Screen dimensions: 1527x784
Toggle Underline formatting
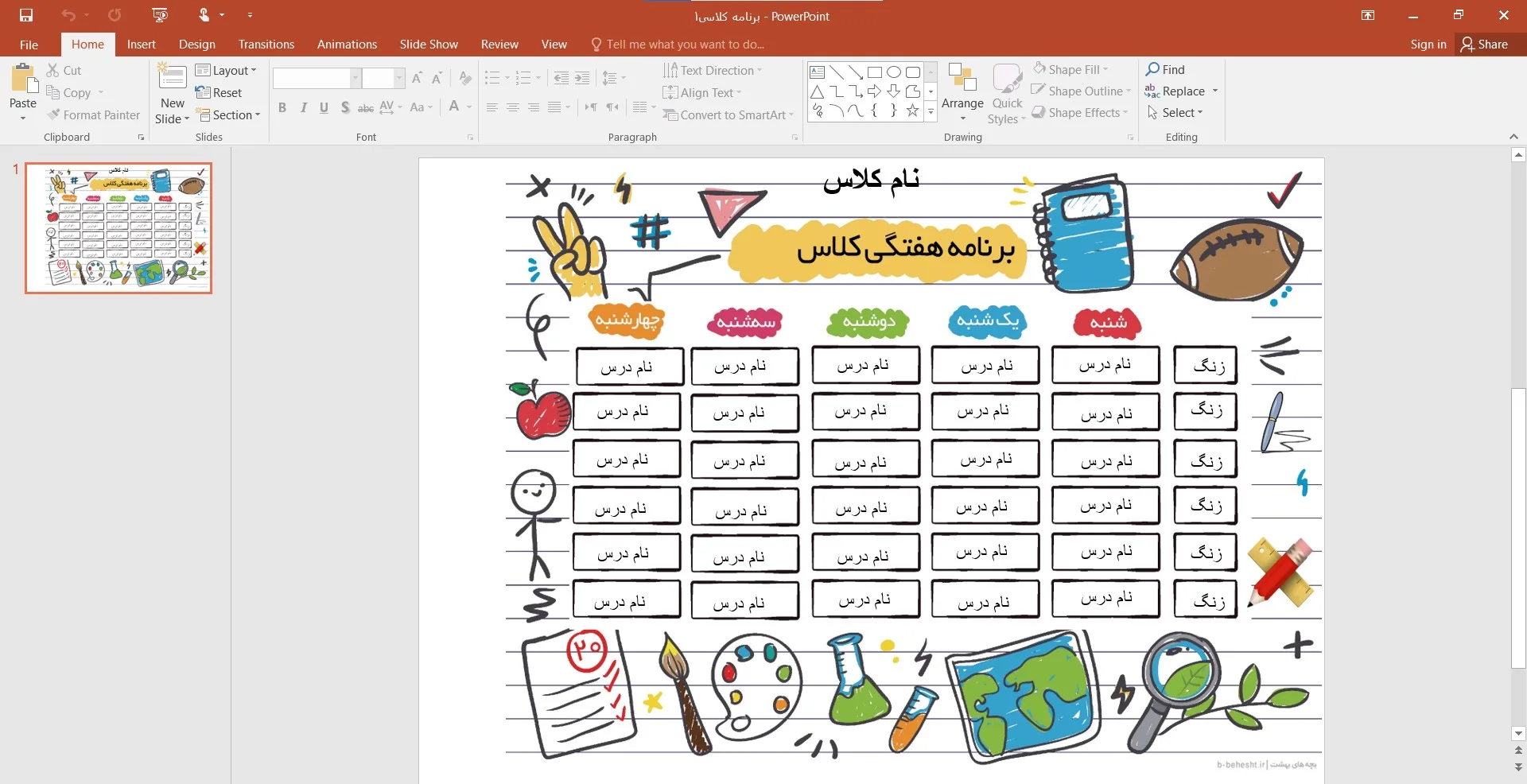coord(324,107)
